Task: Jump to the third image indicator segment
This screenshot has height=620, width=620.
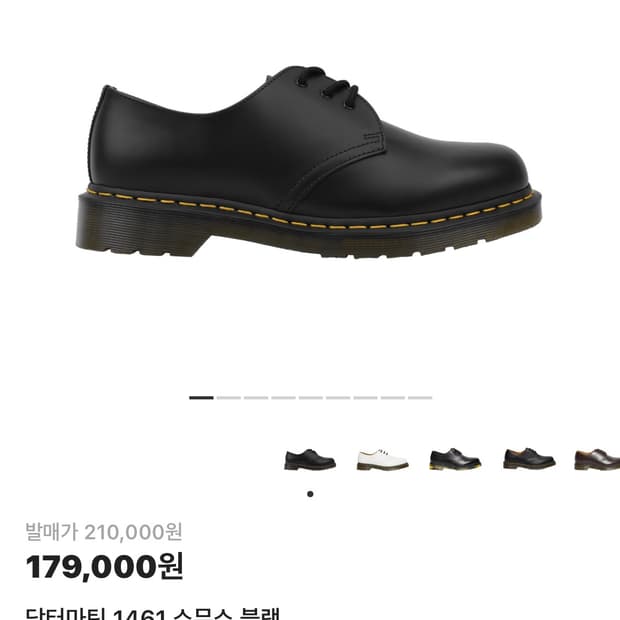Action: click(256, 398)
